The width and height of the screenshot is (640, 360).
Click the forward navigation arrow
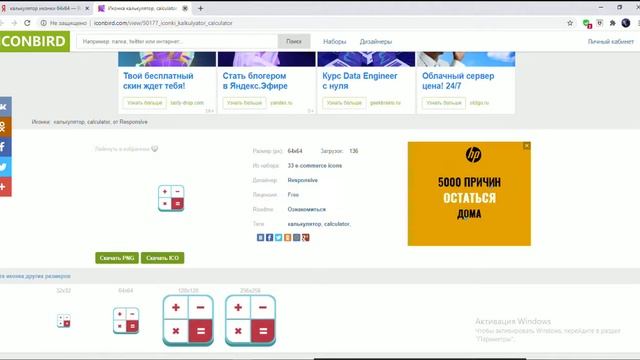(14, 23)
